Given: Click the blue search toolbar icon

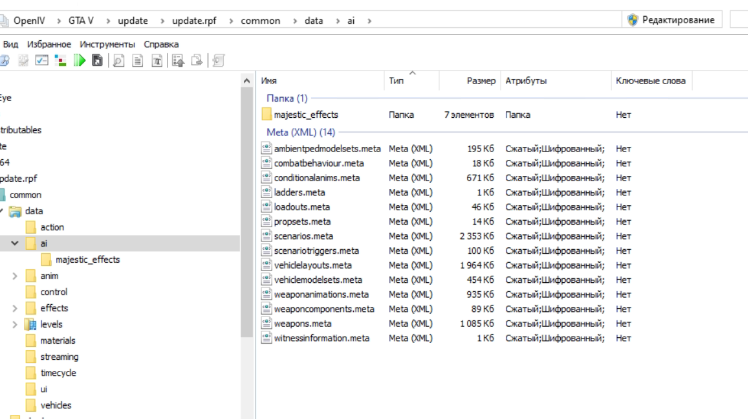Looking at the screenshot, I should coord(4,61).
